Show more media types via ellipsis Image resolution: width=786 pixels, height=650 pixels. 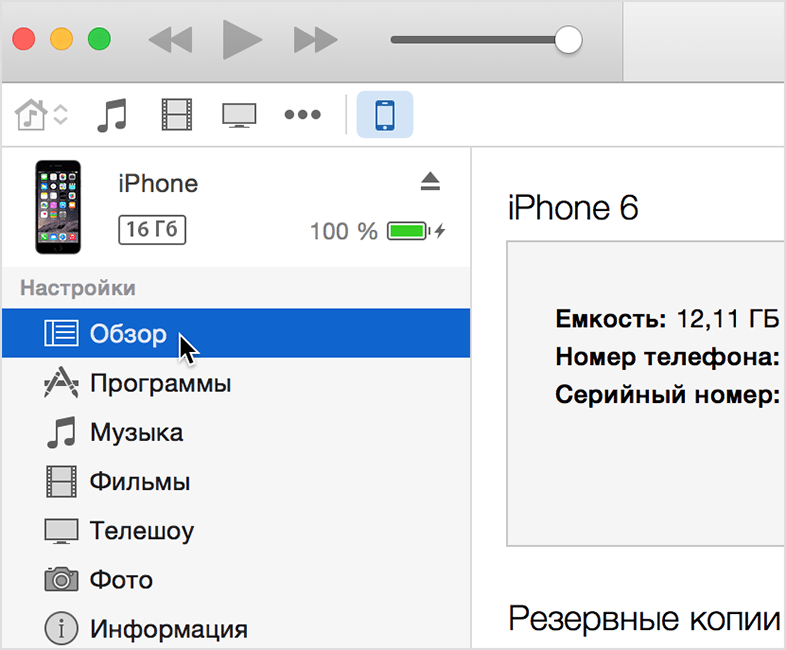302,115
